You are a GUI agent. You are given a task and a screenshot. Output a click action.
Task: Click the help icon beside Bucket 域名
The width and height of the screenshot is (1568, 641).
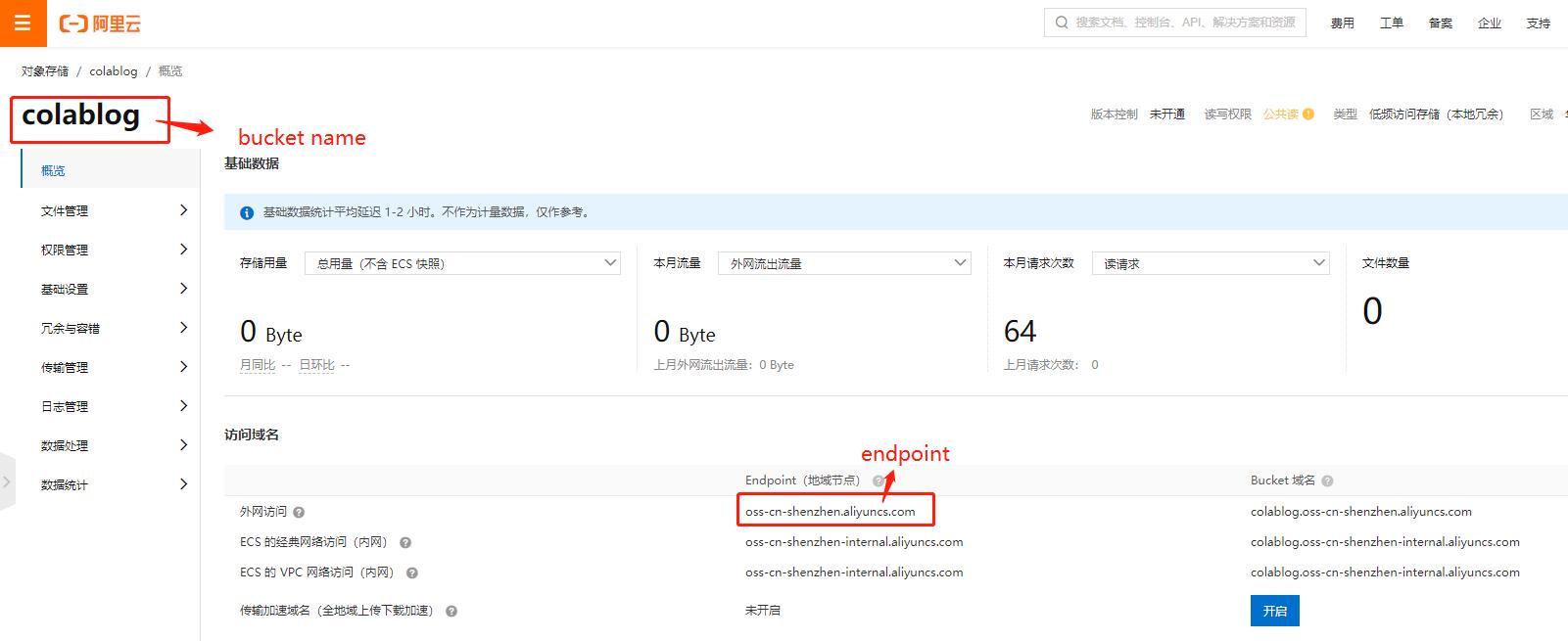point(1327,481)
